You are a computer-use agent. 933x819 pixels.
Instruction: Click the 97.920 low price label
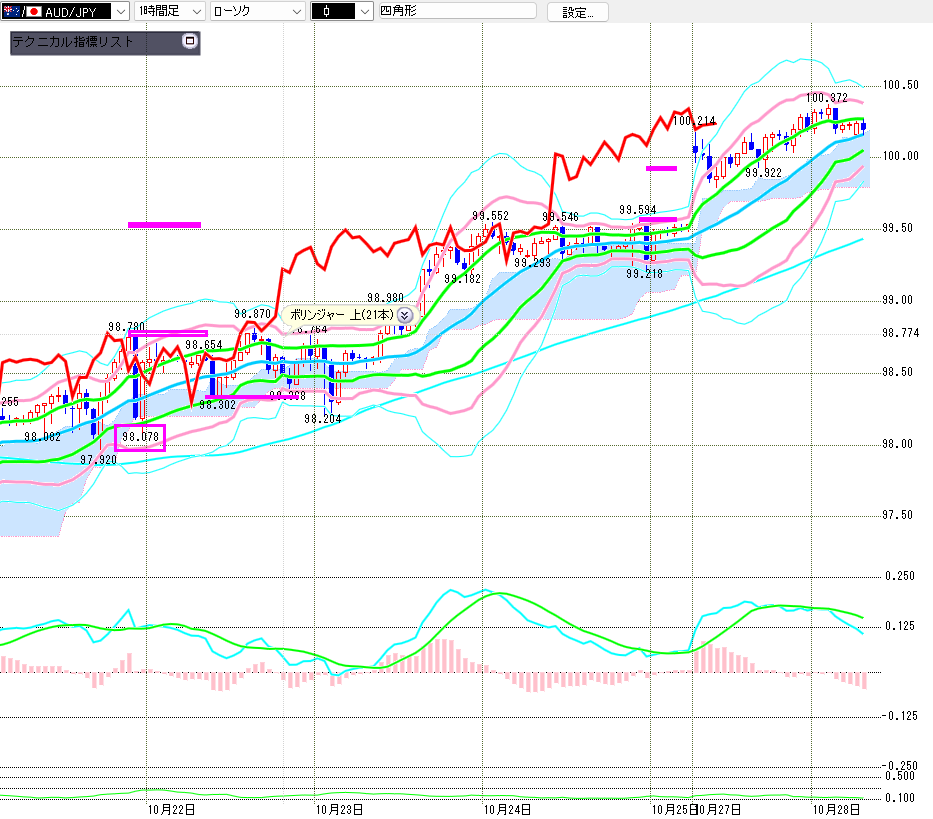98,460
